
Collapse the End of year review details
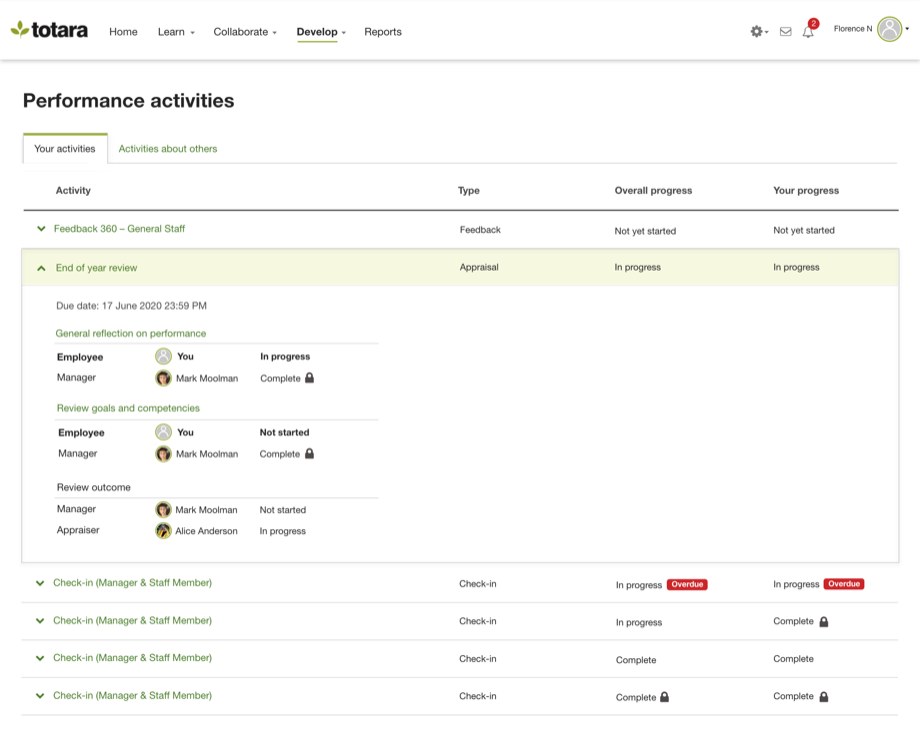pos(40,268)
